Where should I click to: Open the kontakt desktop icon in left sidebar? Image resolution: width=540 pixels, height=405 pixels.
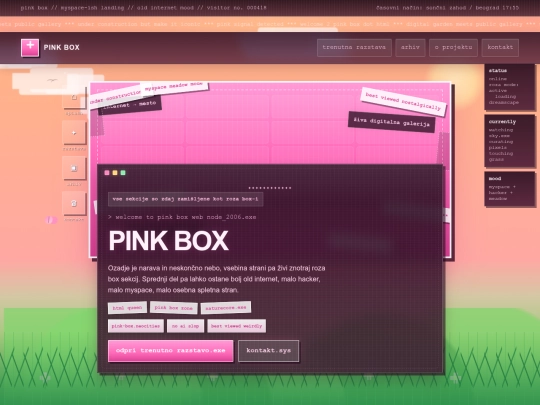74,203
